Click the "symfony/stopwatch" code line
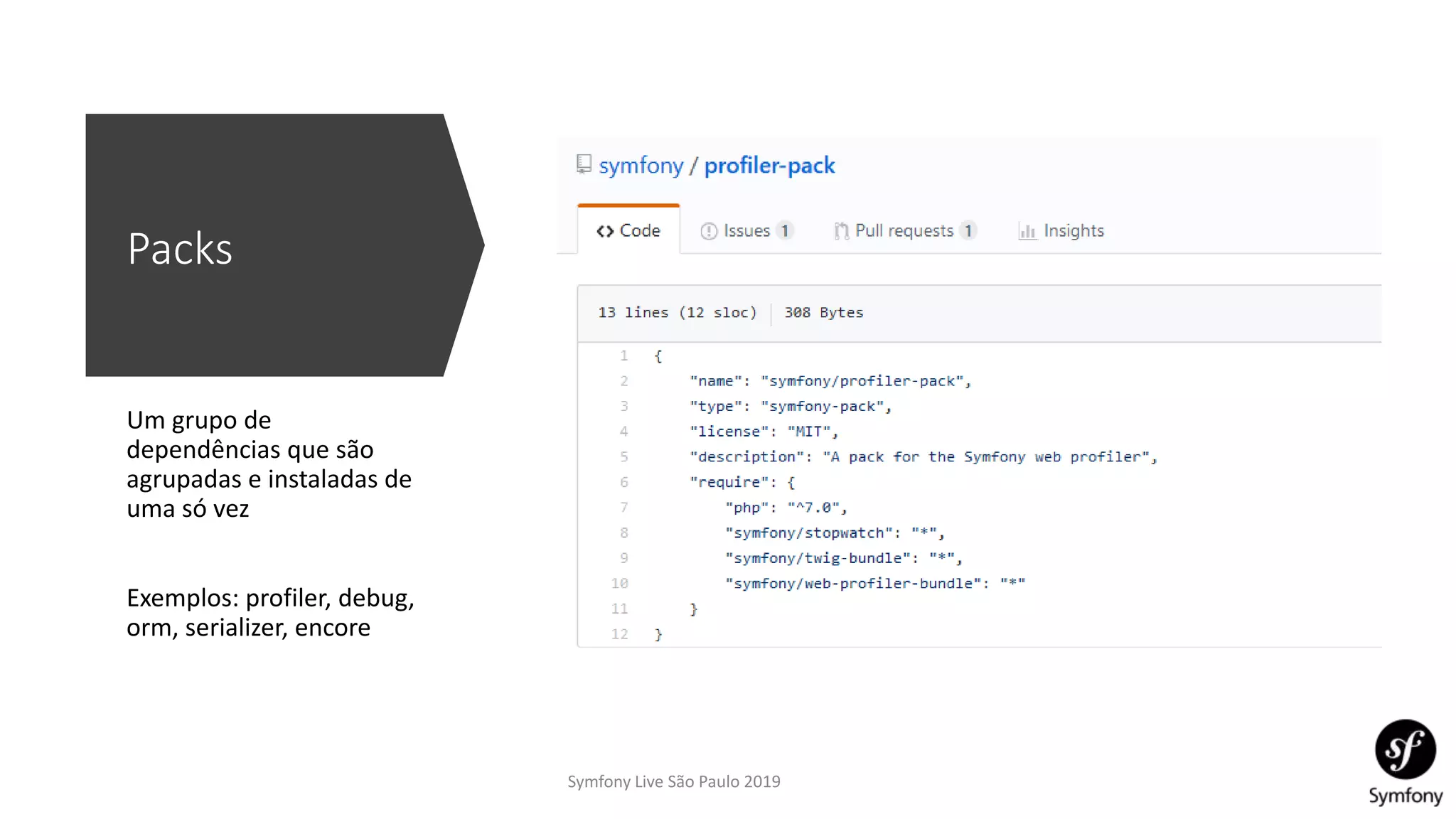This screenshot has height=819, width=1456. (x=835, y=532)
